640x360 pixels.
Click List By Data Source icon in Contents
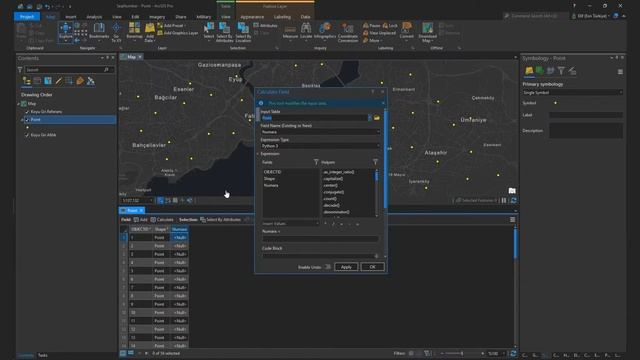[37, 81]
